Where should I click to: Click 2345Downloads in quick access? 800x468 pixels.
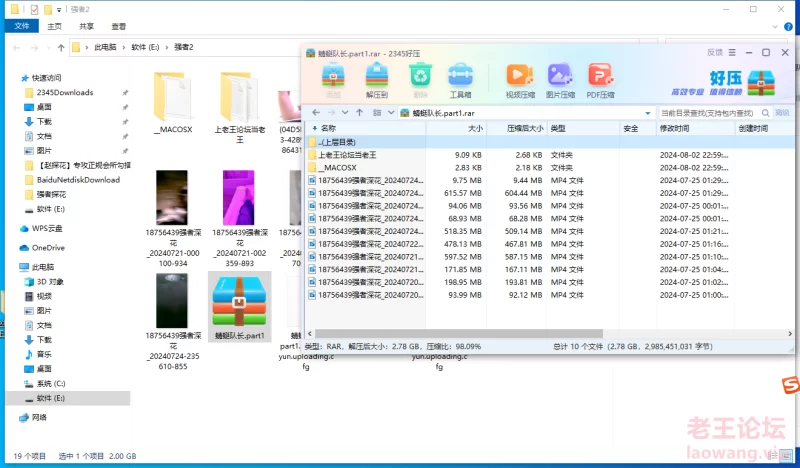65,92
